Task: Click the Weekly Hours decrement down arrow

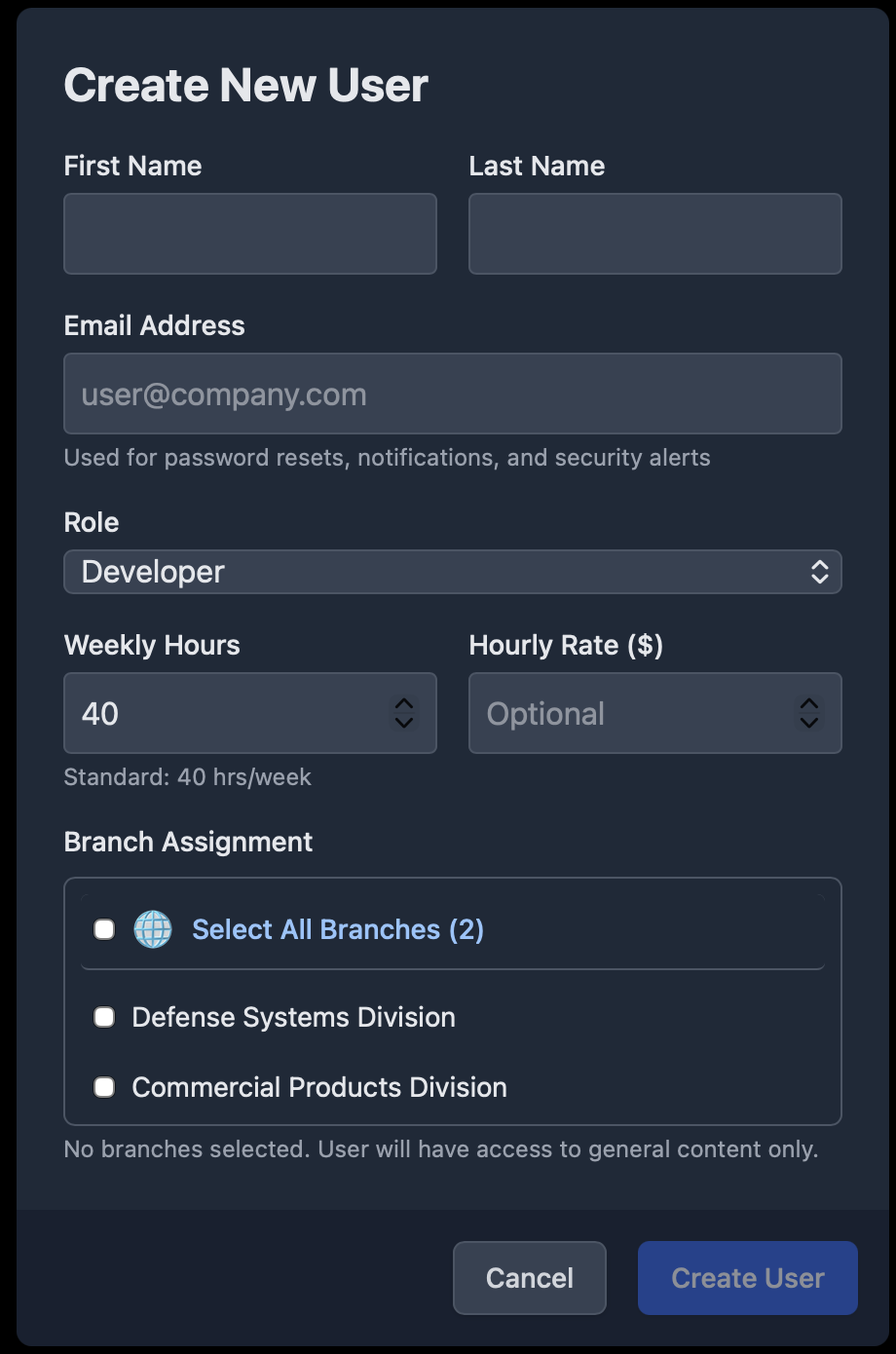Action: click(403, 723)
